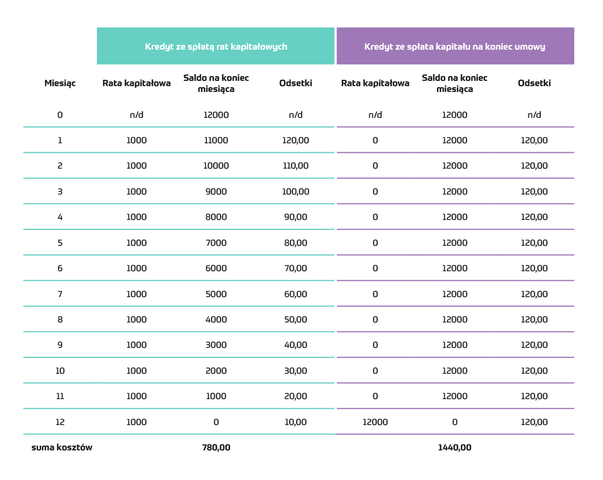Click the purple "Kredyt ze spłata kapitału na koniec umowy" header

pos(455,46)
